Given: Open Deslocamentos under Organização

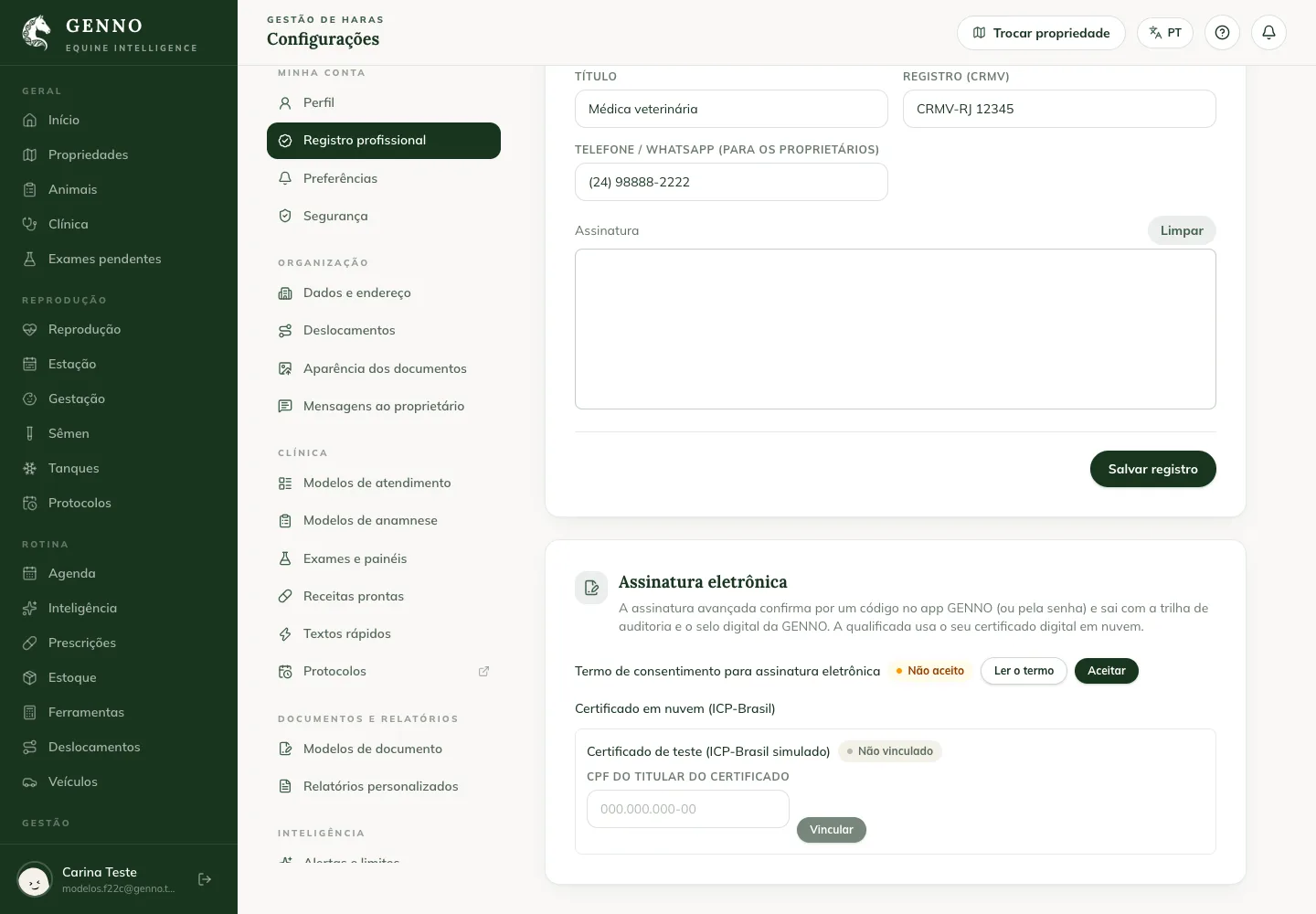Looking at the screenshot, I should coord(384,330).
